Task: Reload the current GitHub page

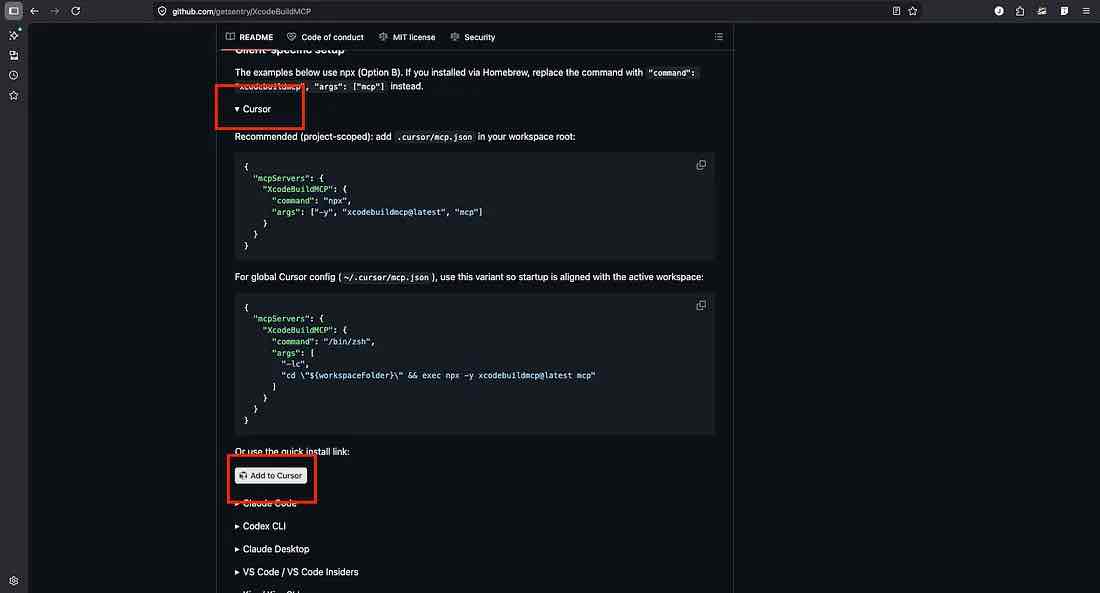Action: coord(76,11)
